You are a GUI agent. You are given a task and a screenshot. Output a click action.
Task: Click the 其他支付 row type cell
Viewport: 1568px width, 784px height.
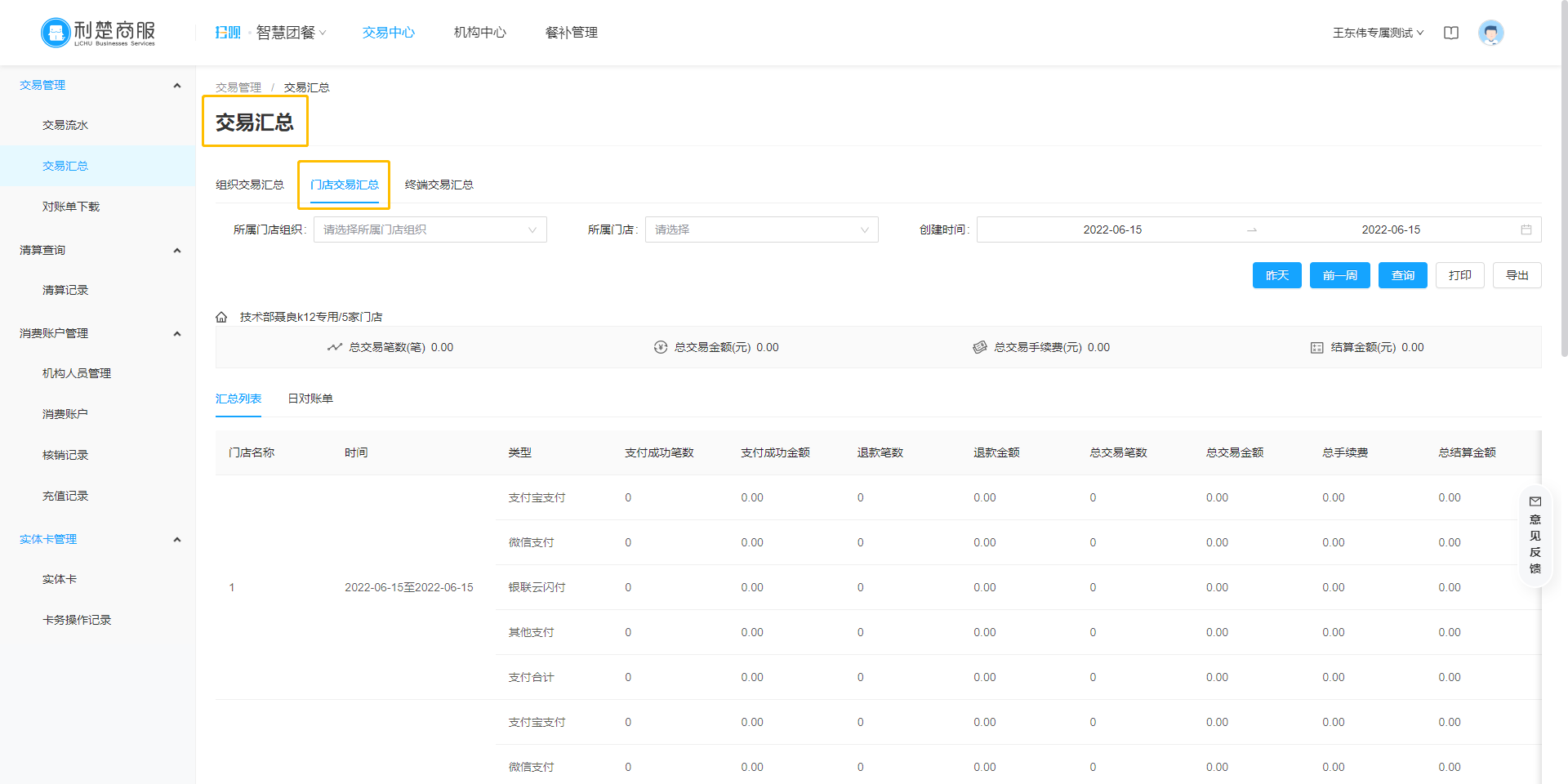pos(531,632)
